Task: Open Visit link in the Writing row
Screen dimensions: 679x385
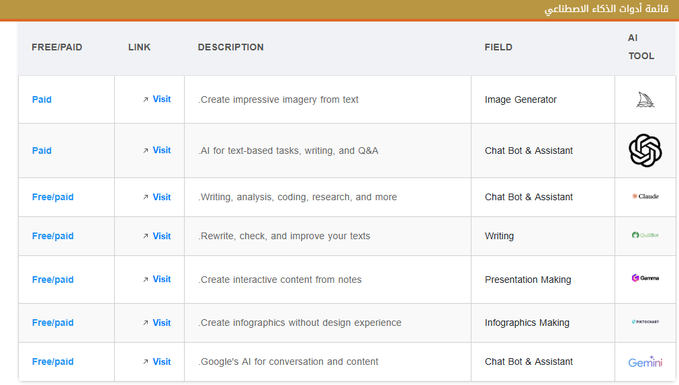Action: point(157,236)
